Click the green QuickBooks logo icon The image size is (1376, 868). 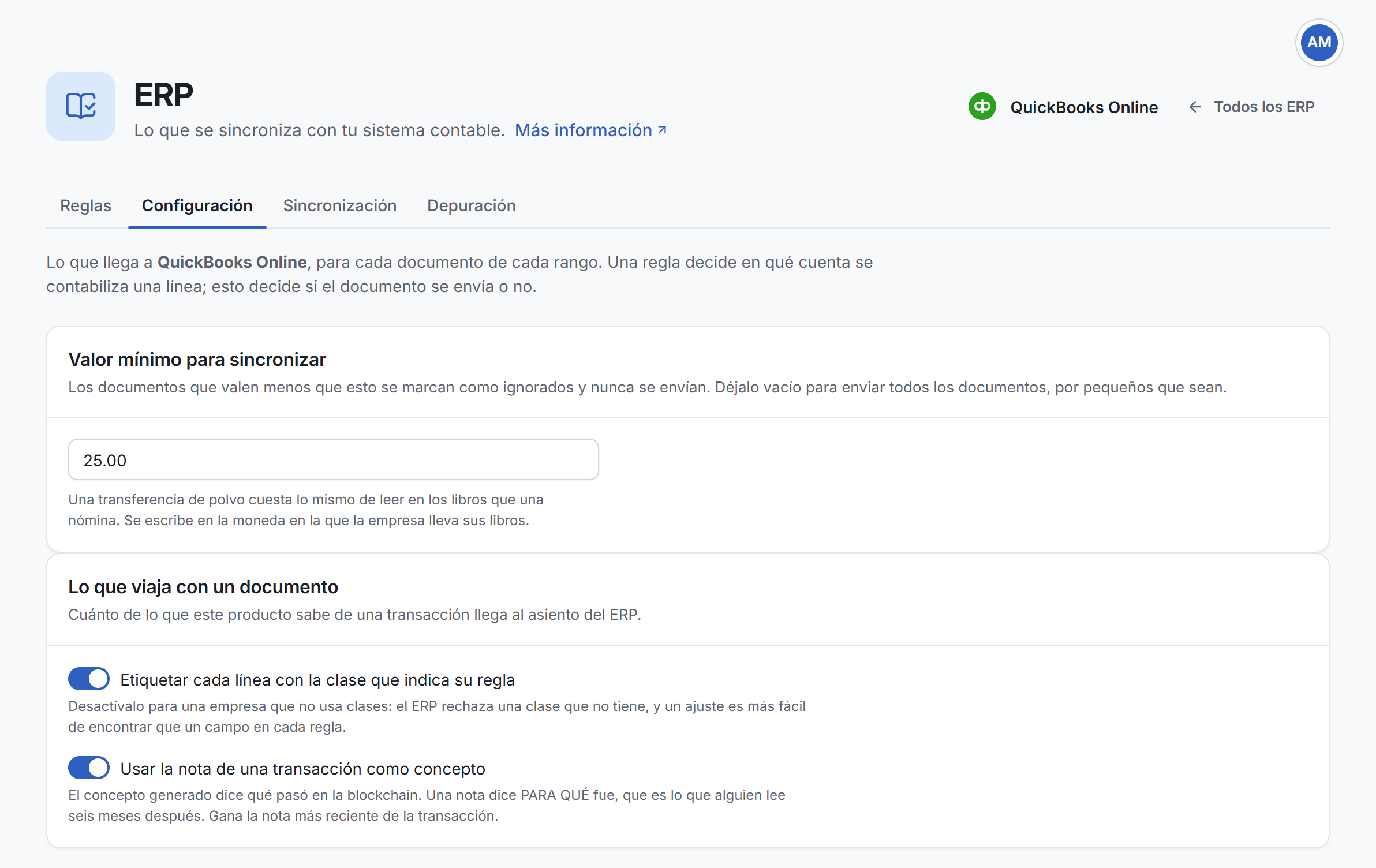click(982, 107)
